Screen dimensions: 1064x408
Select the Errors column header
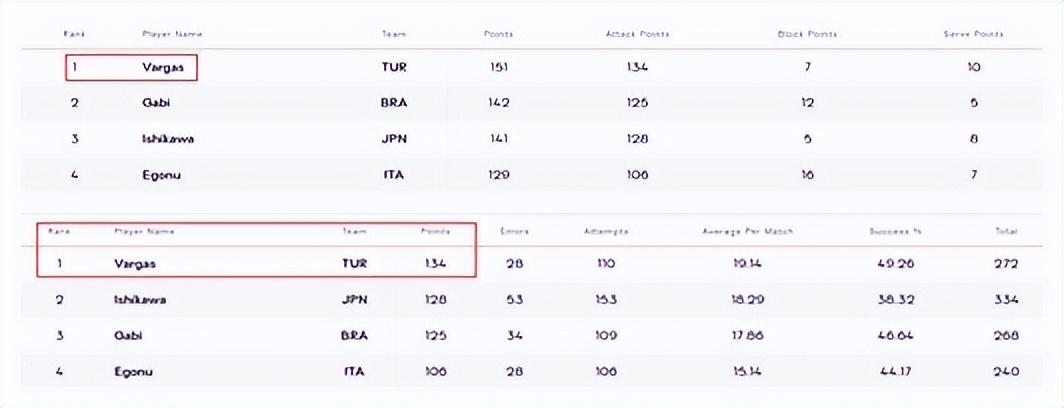514,232
